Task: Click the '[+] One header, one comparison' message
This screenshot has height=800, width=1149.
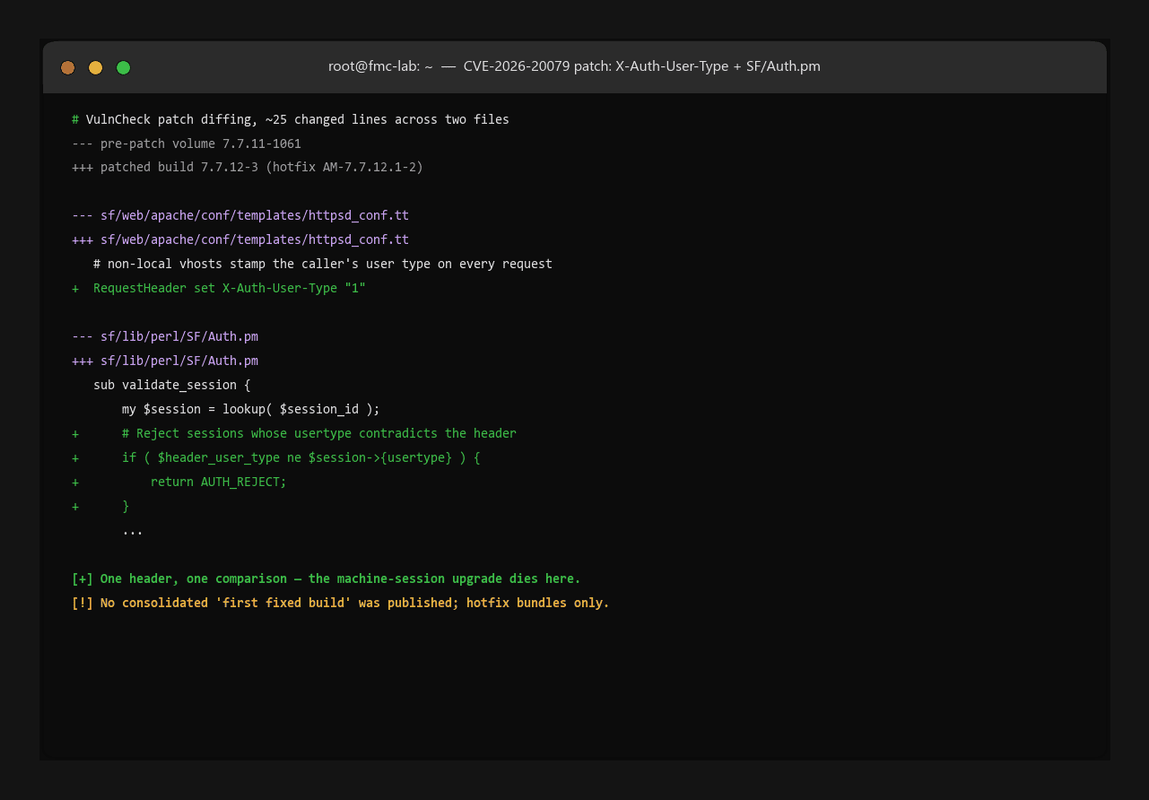Action: (x=326, y=579)
